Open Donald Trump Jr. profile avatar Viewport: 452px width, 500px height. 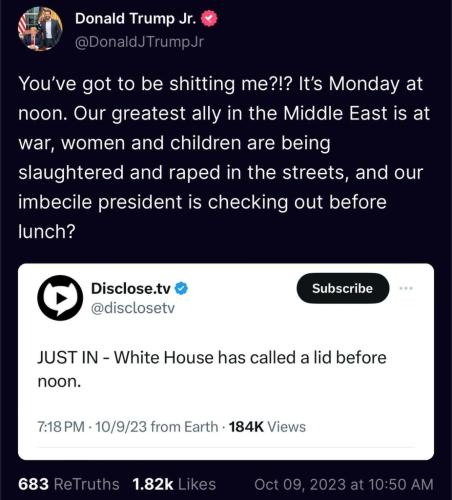point(40,29)
